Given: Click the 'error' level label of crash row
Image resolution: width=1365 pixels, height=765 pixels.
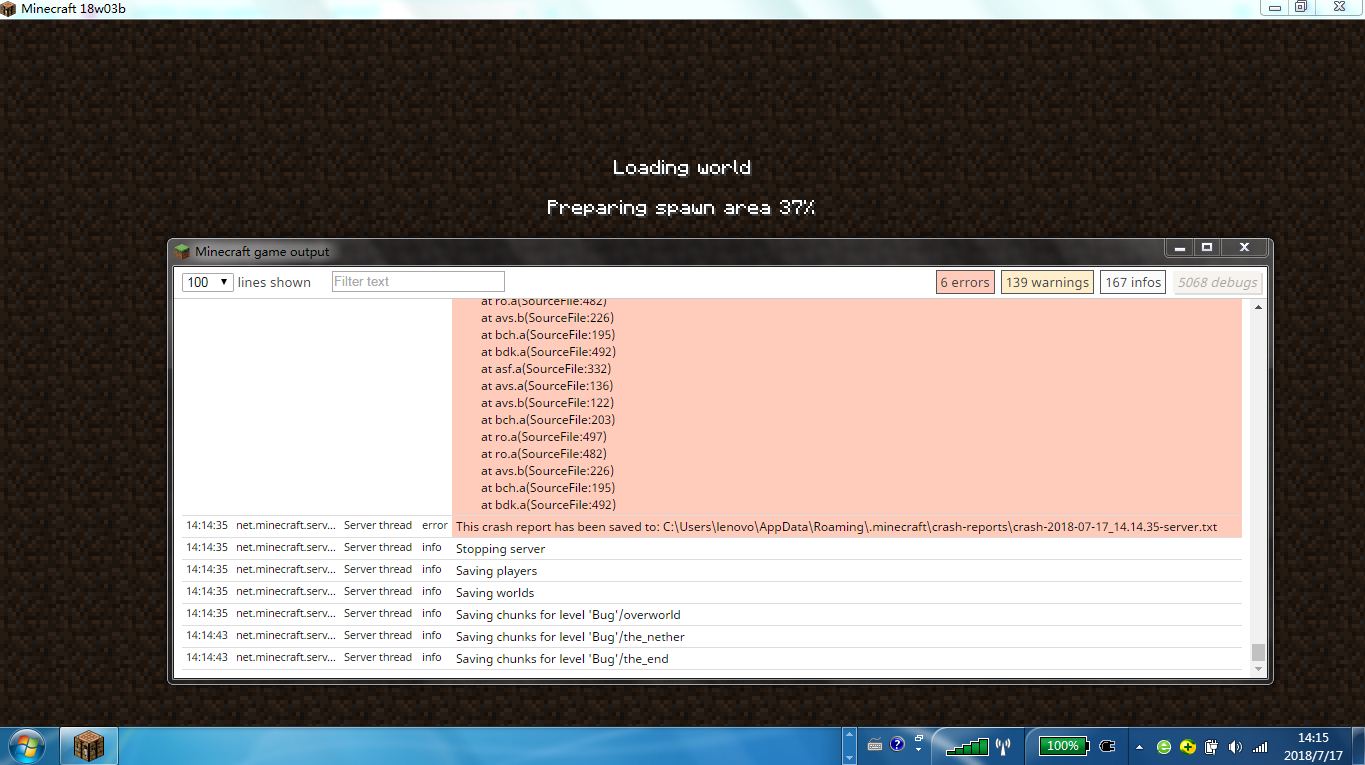Looking at the screenshot, I should [x=434, y=526].
